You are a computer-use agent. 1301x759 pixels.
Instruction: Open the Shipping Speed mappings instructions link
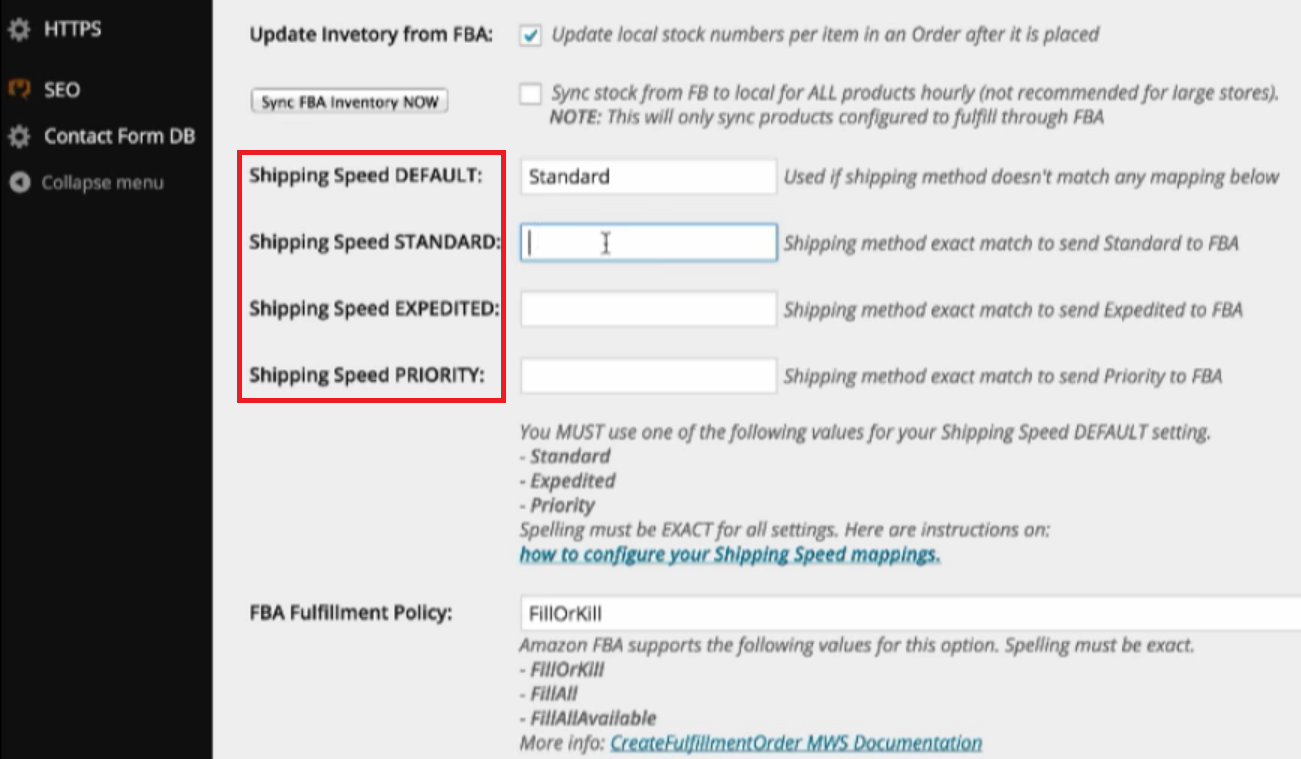(729, 554)
